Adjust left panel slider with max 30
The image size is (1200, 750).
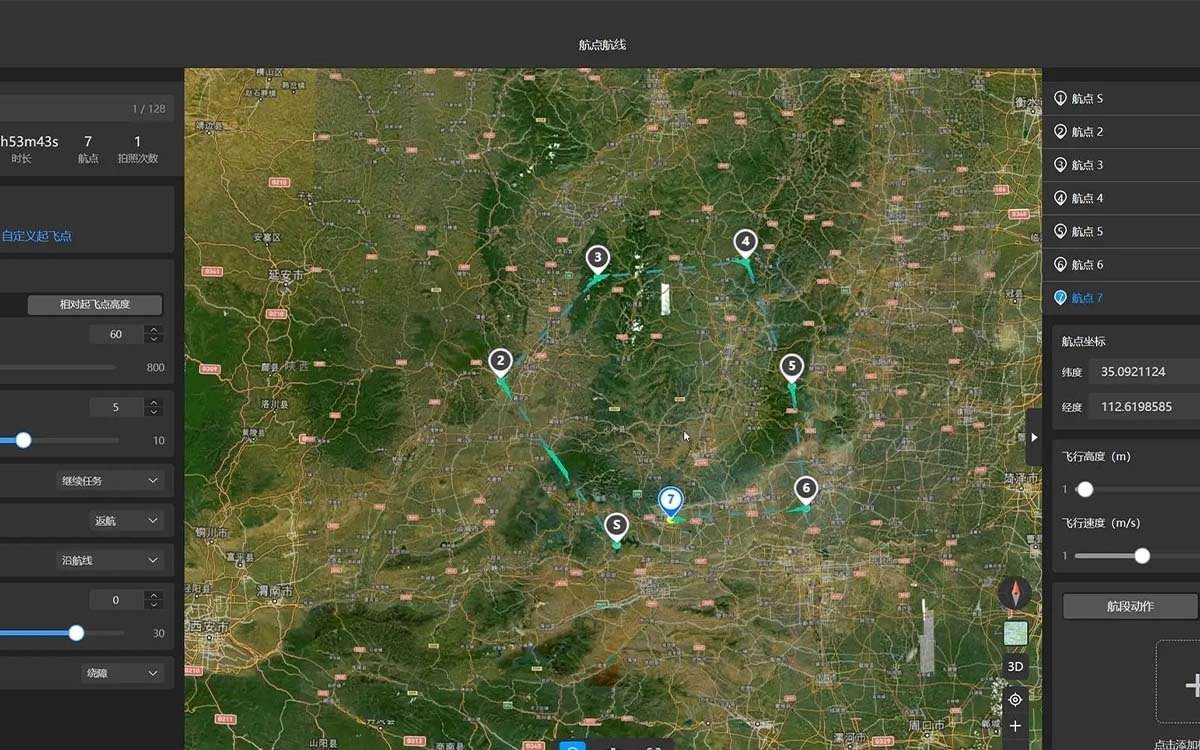(76, 633)
